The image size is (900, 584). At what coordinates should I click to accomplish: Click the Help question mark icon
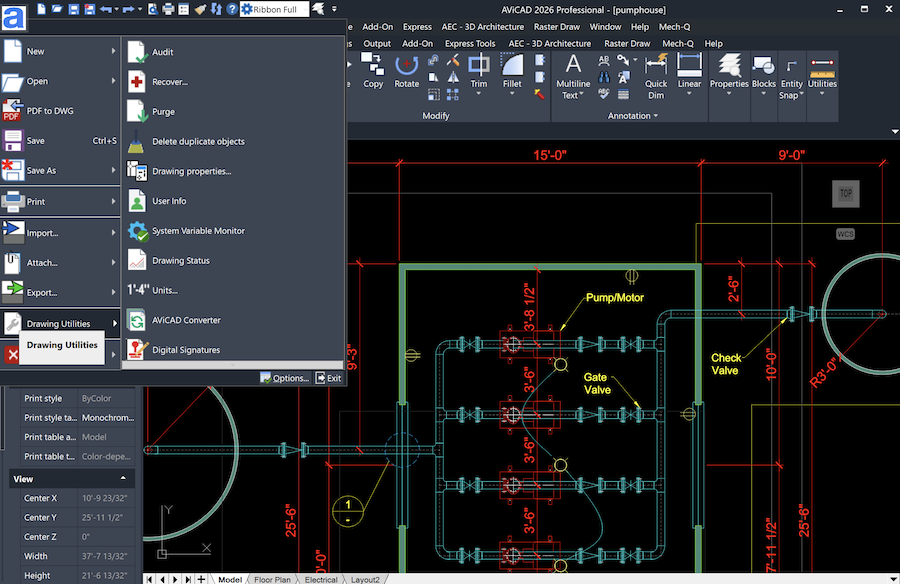(232, 8)
